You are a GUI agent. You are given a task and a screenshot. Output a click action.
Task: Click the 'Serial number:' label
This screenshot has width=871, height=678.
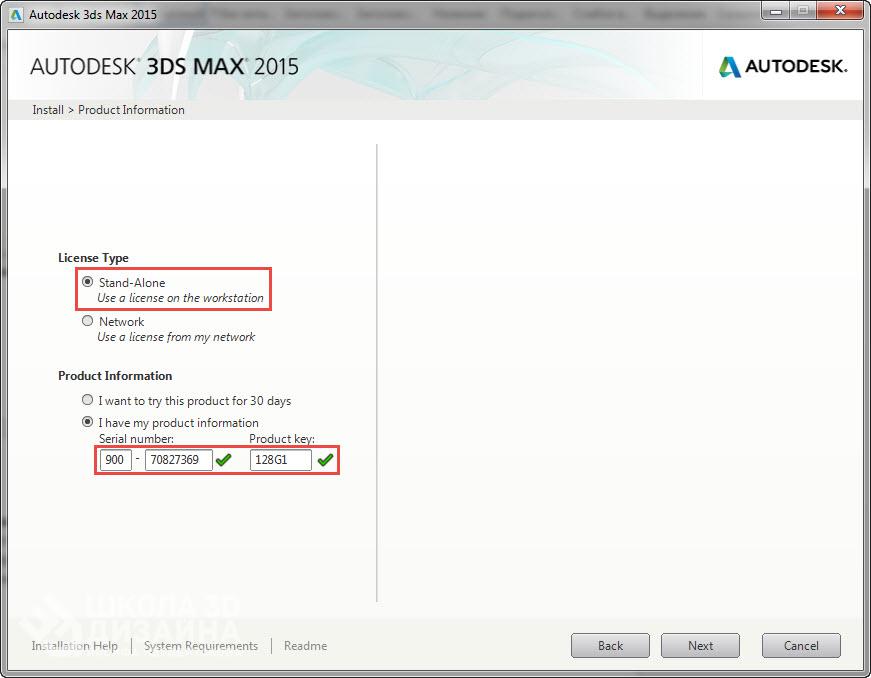[136, 439]
